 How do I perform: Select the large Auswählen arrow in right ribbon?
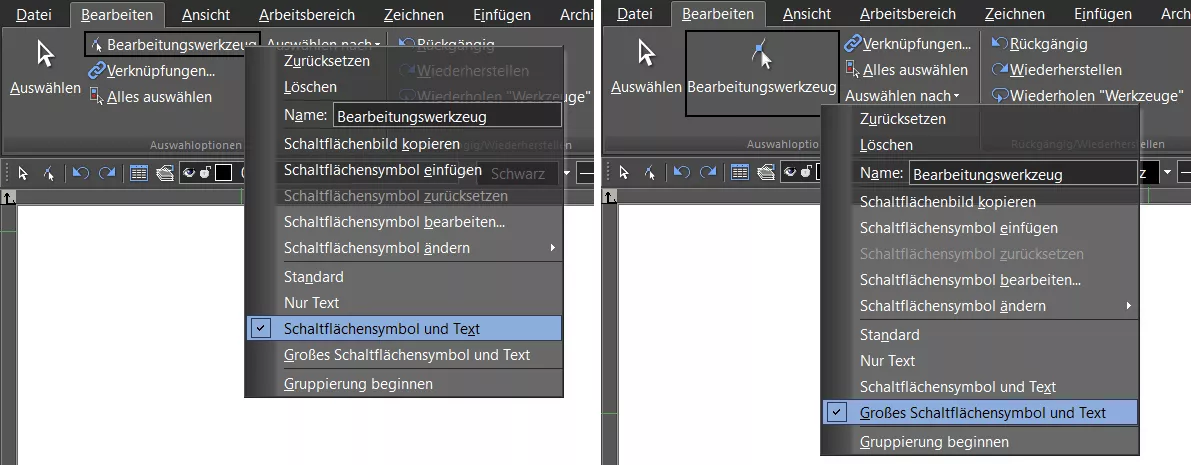pos(646,68)
